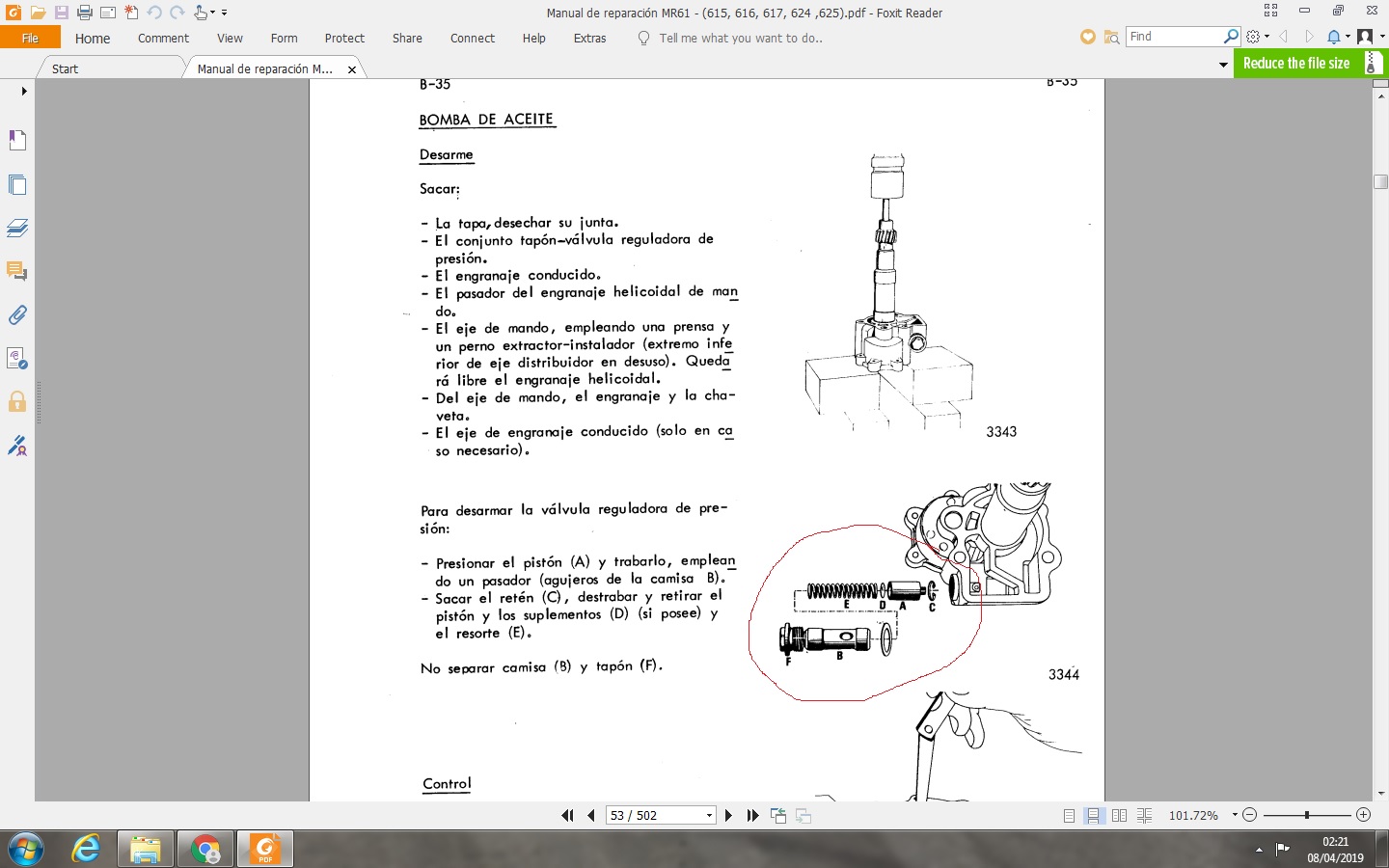Screen dimensions: 1389x868
Task: Click the Print icon in quick access toolbar
Action: tap(84, 13)
